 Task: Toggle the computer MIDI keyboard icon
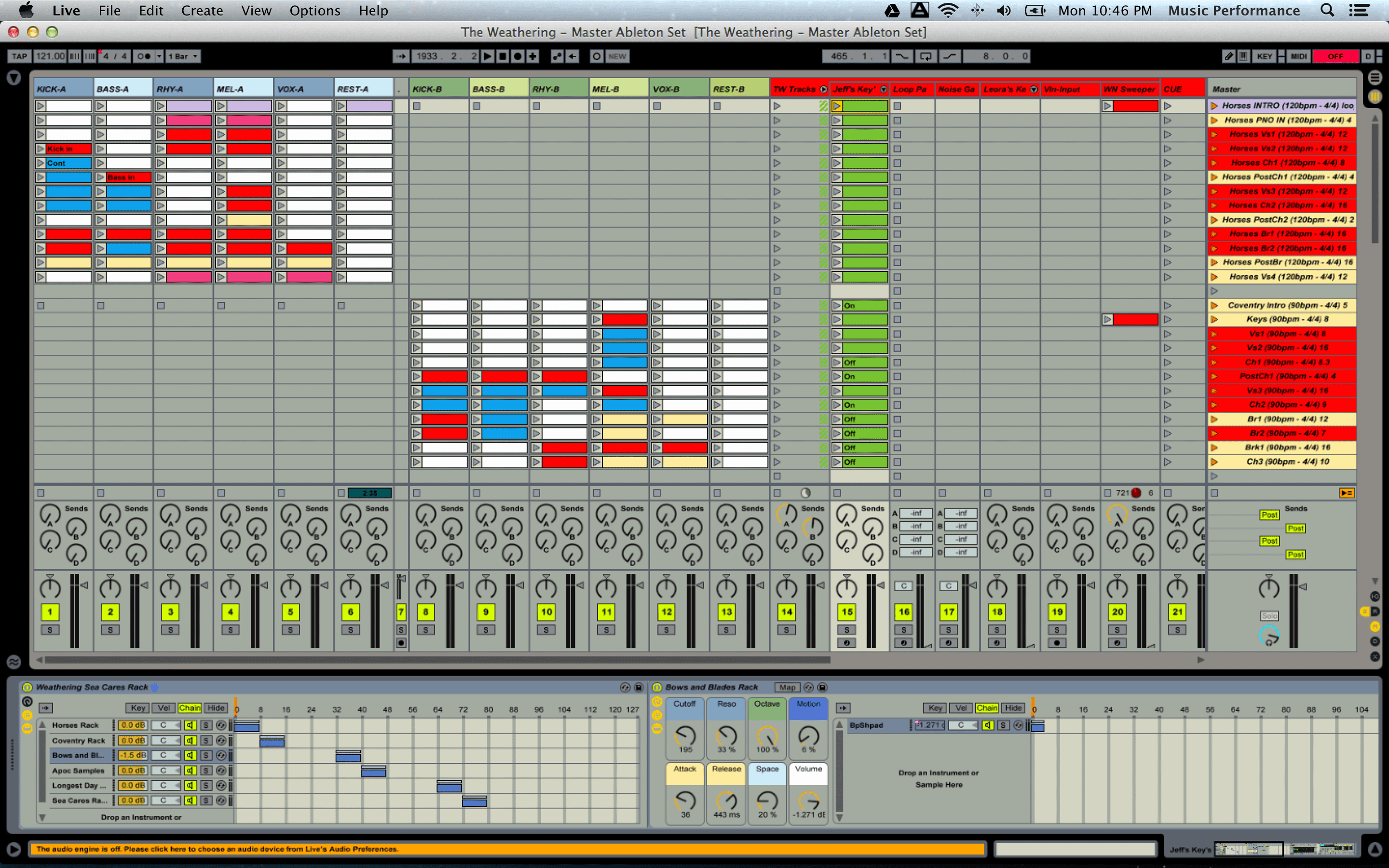tap(1243, 56)
